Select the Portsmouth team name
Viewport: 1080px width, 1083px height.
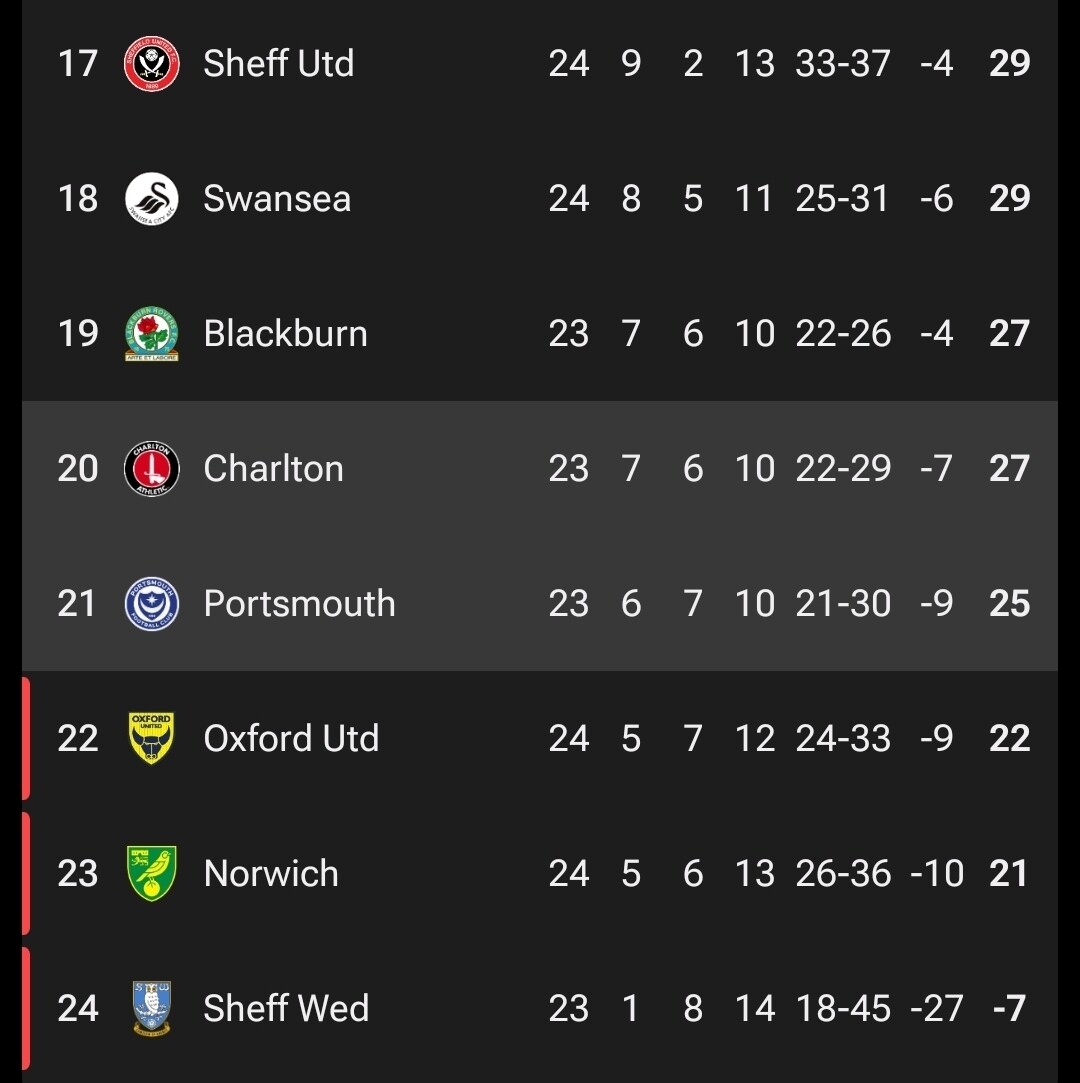pyautogui.click(x=300, y=603)
